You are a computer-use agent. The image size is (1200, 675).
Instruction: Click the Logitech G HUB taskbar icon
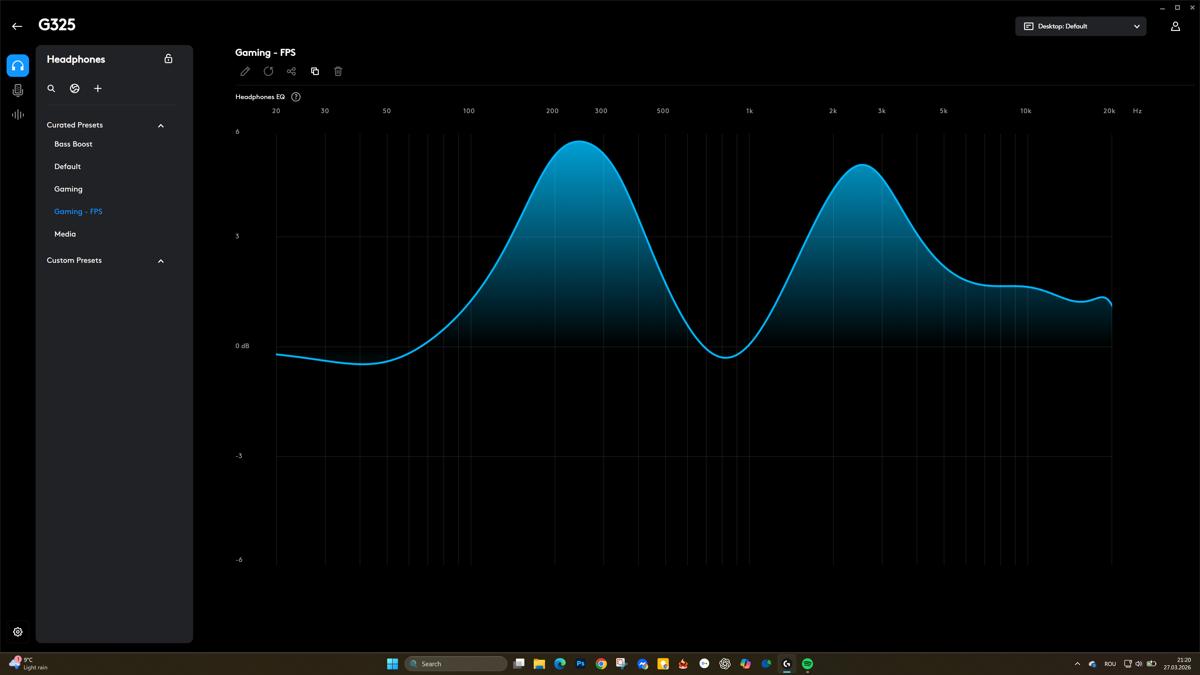click(787, 663)
